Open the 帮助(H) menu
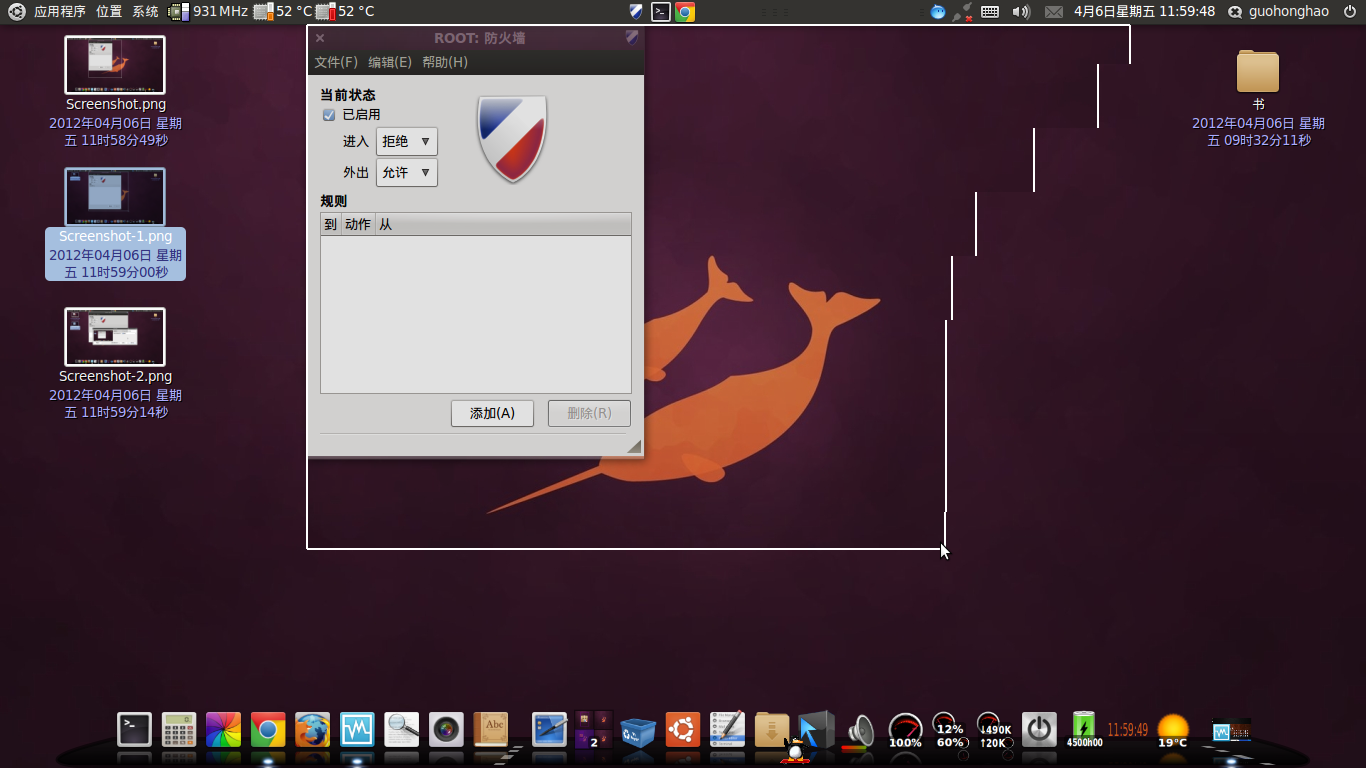The image size is (1366, 768). pos(445,62)
